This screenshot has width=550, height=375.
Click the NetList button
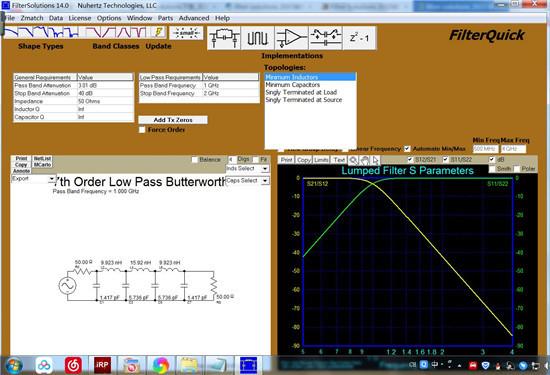(x=42, y=159)
